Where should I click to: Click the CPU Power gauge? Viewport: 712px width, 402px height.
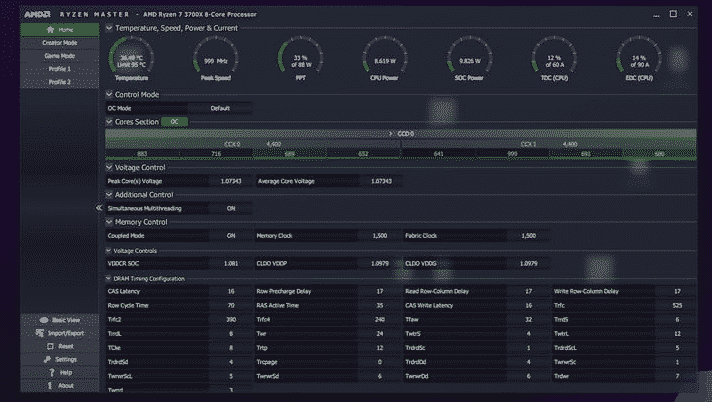[x=385, y=60]
